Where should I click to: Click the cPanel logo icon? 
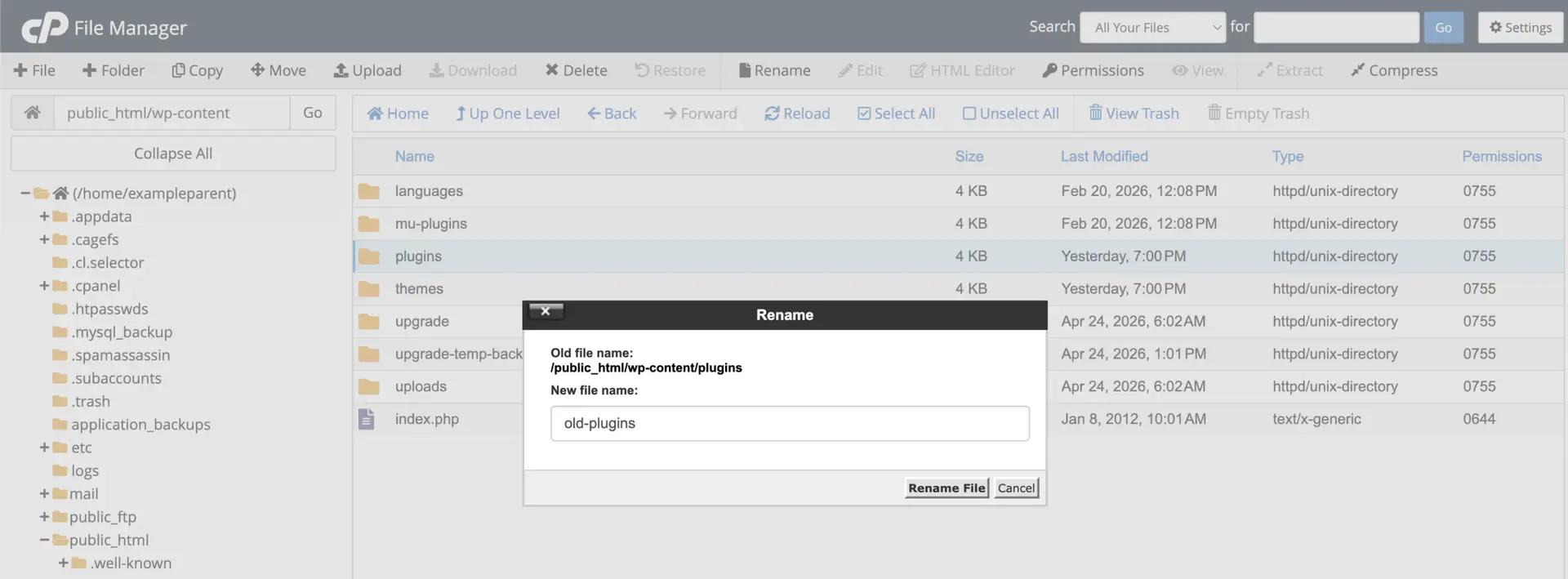(x=44, y=28)
